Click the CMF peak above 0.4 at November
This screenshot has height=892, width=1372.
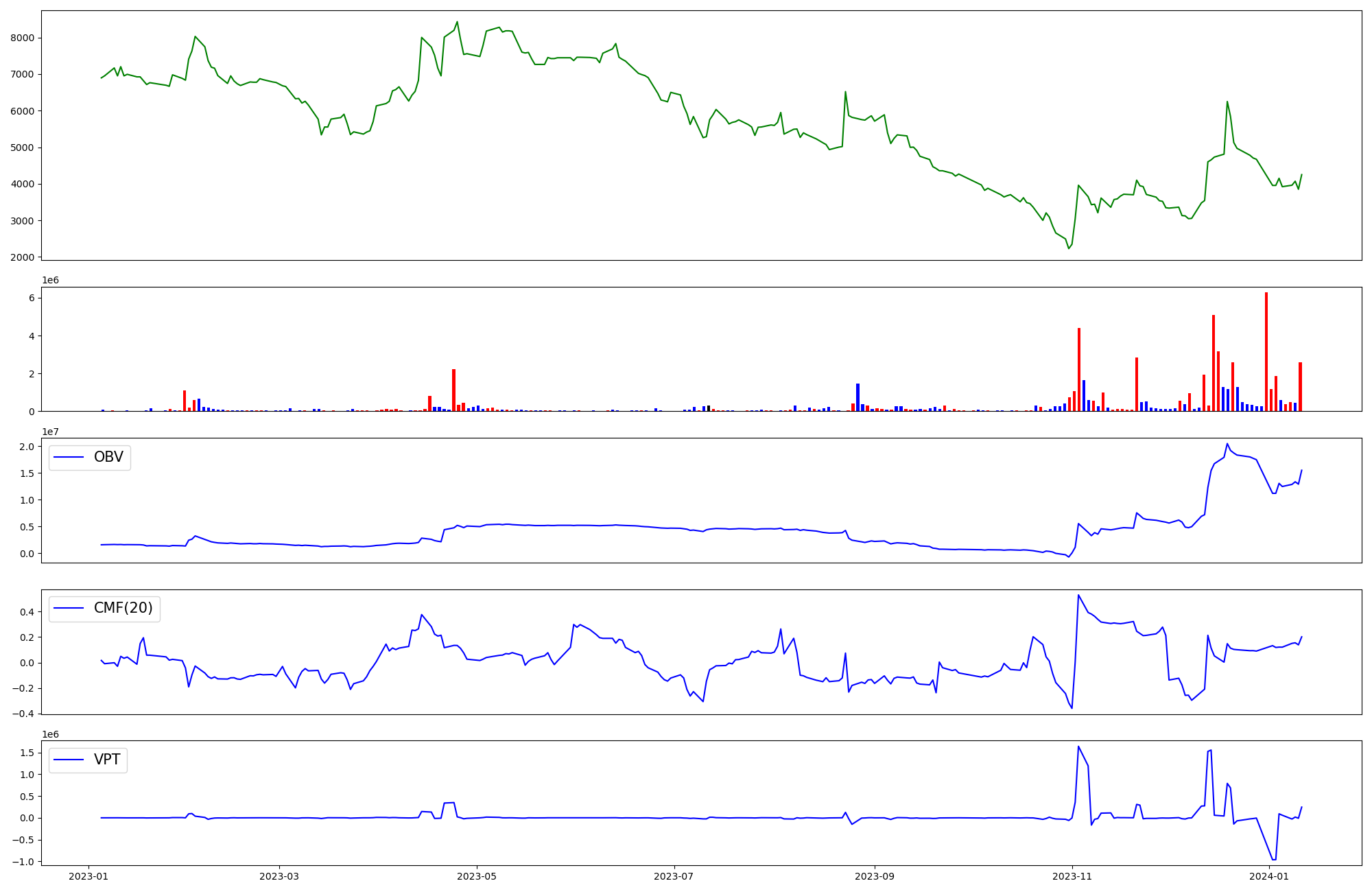(x=1078, y=595)
